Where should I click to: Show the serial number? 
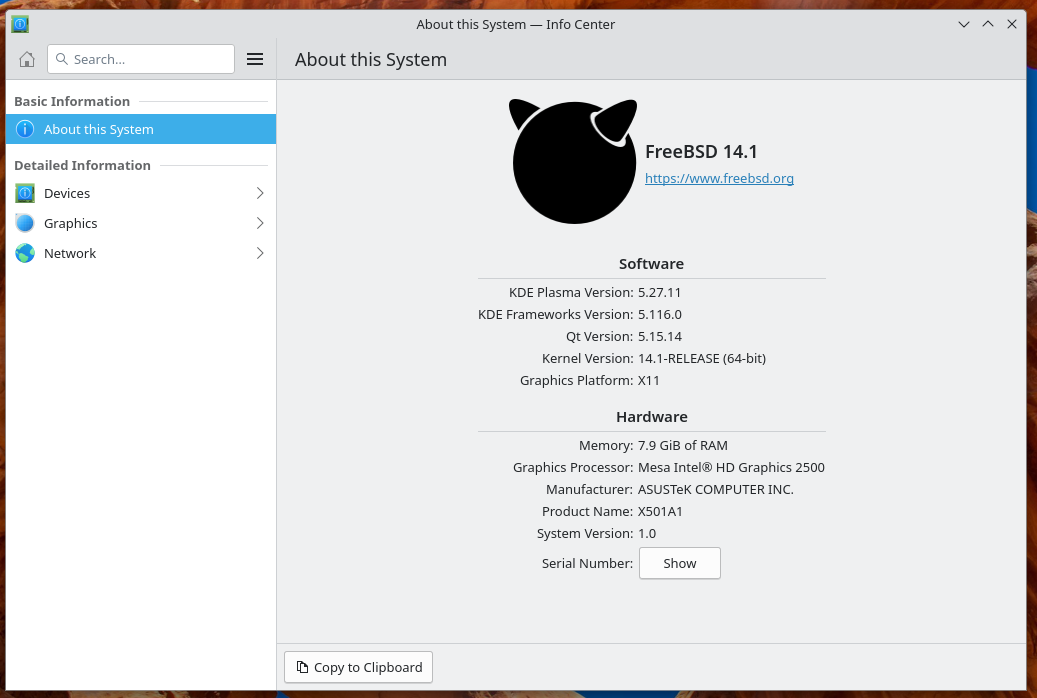pyautogui.click(x=679, y=563)
